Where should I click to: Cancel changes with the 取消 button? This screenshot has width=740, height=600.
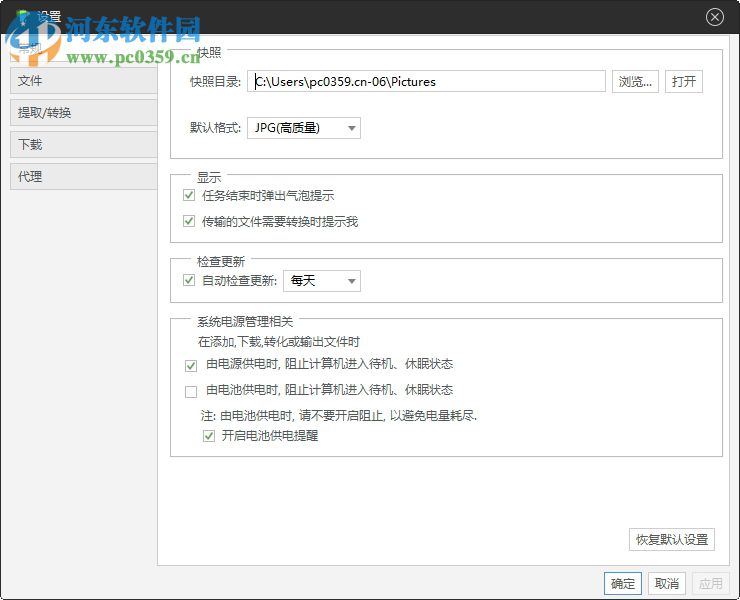tap(666, 584)
